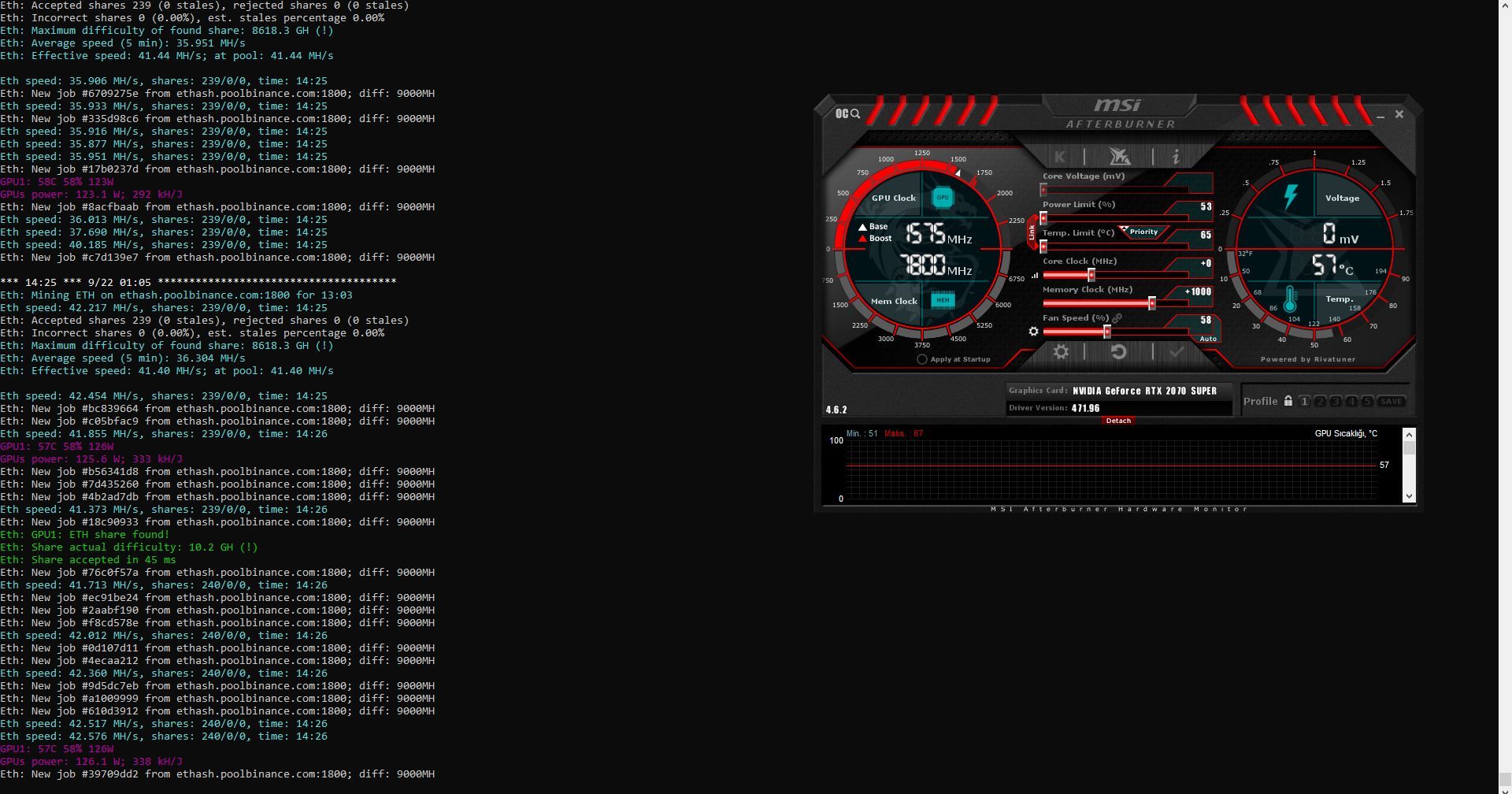Image resolution: width=1512 pixels, height=794 pixels.
Task: Click 'Share accepted in 45 ms' line
Action: [x=88, y=560]
